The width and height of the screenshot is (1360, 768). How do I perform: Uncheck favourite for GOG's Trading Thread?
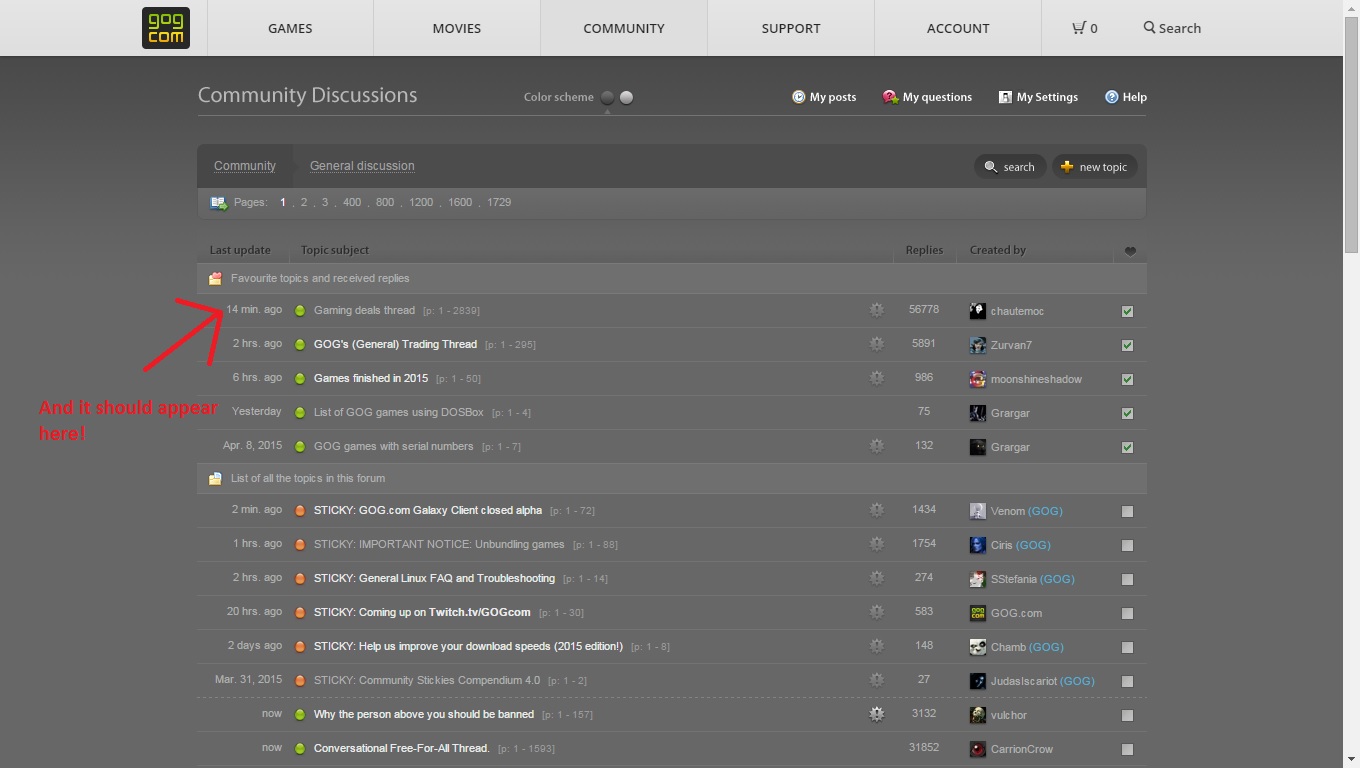pos(1128,345)
